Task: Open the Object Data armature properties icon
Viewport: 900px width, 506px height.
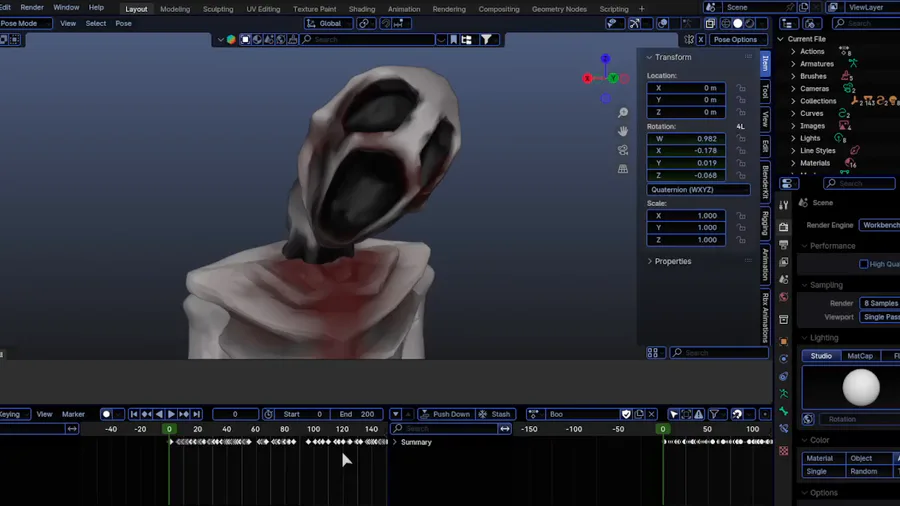Action: coord(783,394)
